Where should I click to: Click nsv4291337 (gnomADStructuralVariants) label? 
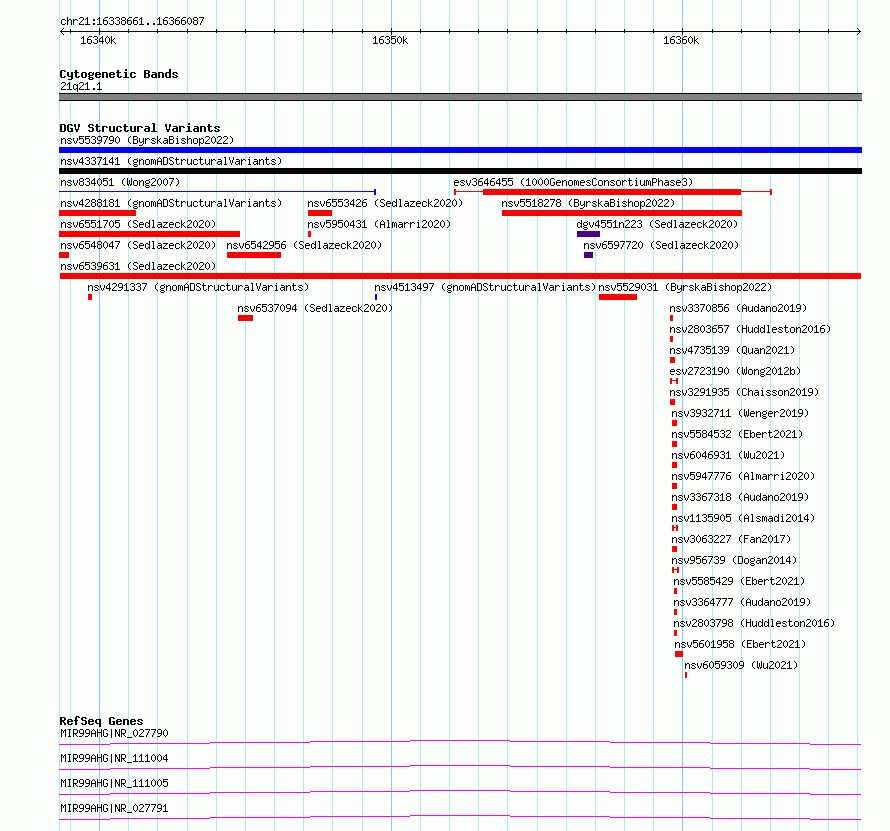tap(198, 287)
